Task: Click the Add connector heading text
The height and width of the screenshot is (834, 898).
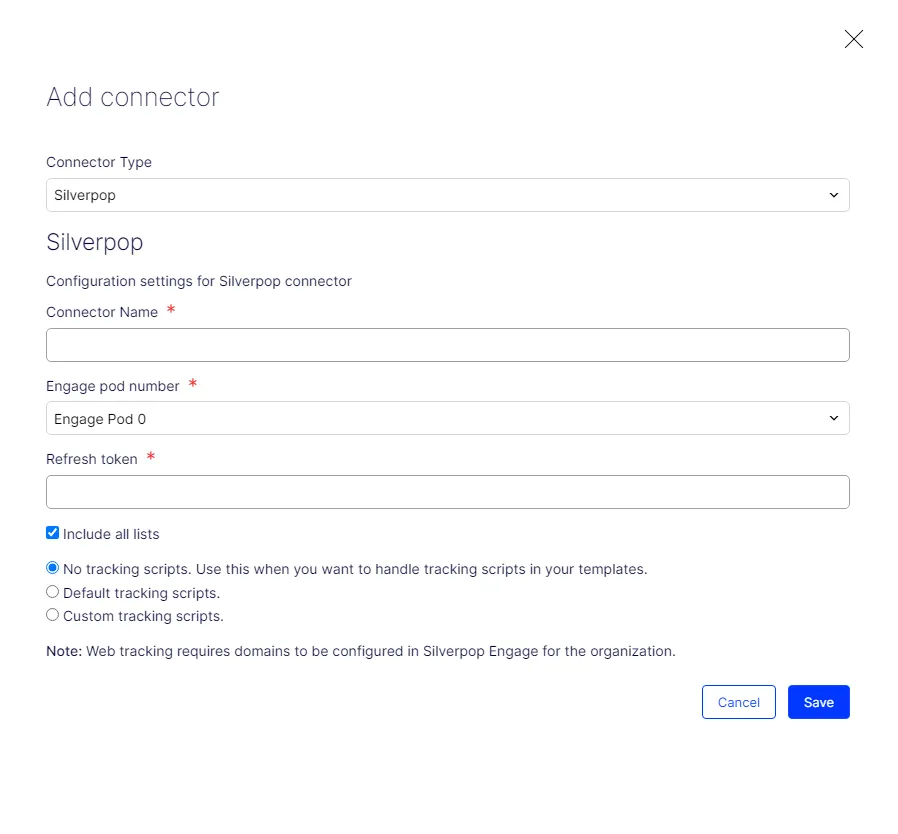Action: pyautogui.click(x=133, y=97)
